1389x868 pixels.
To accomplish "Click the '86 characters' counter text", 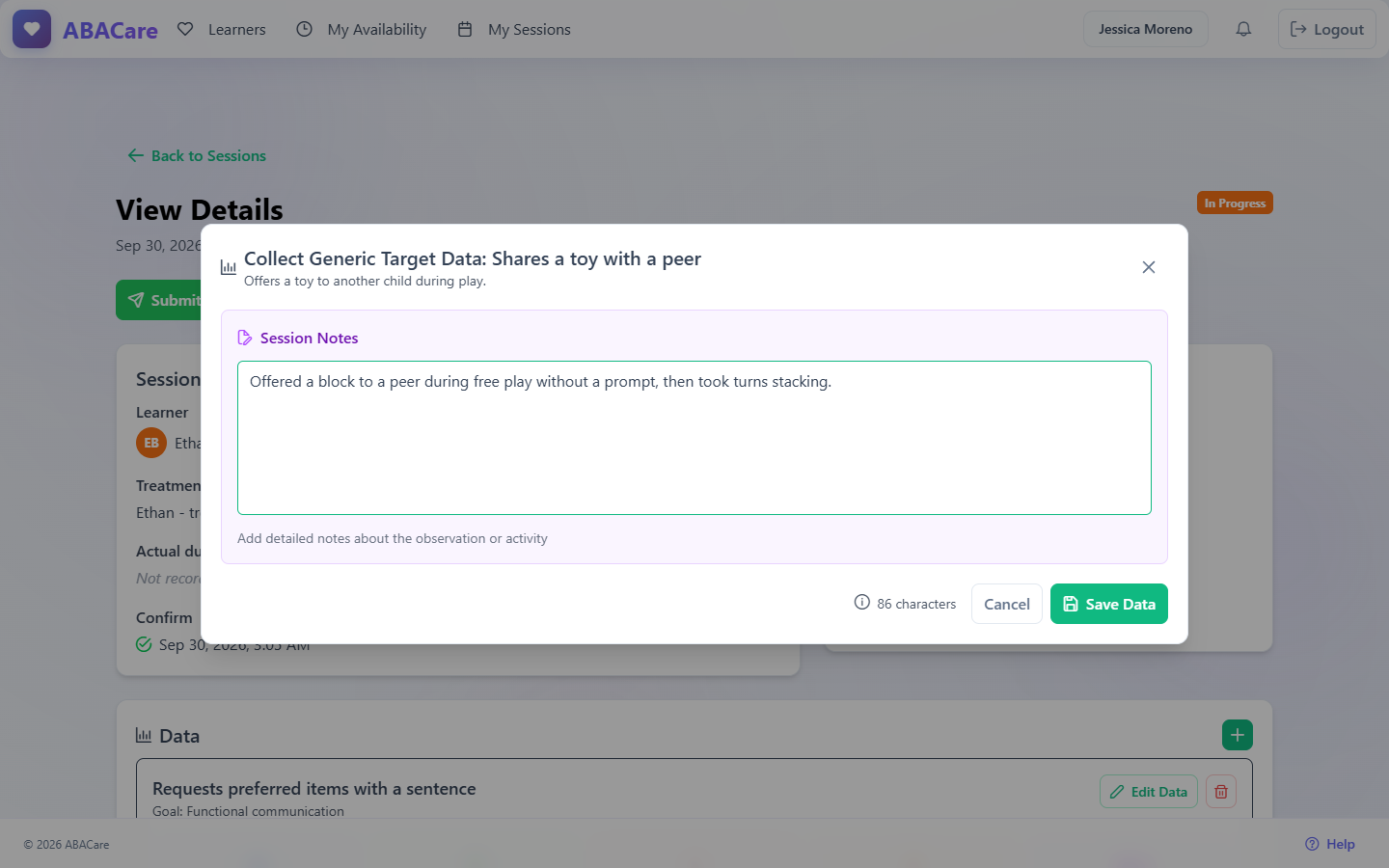I will click(x=916, y=604).
